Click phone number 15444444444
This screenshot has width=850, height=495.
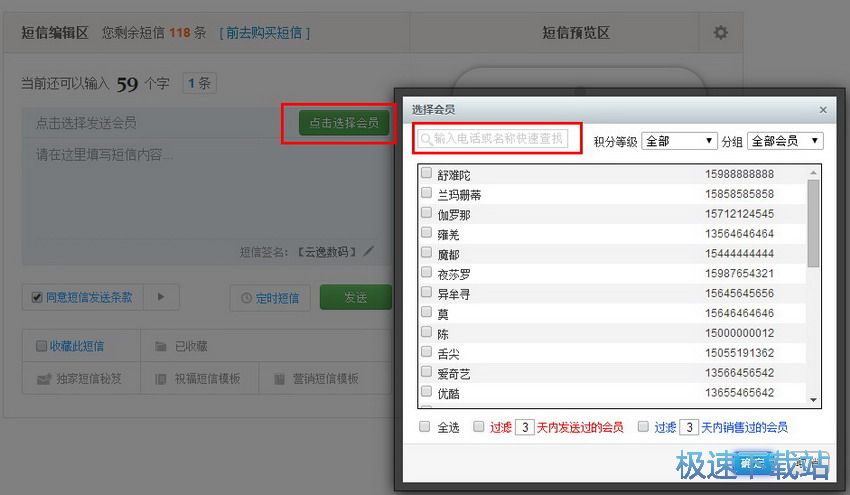click(x=739, y=254)
